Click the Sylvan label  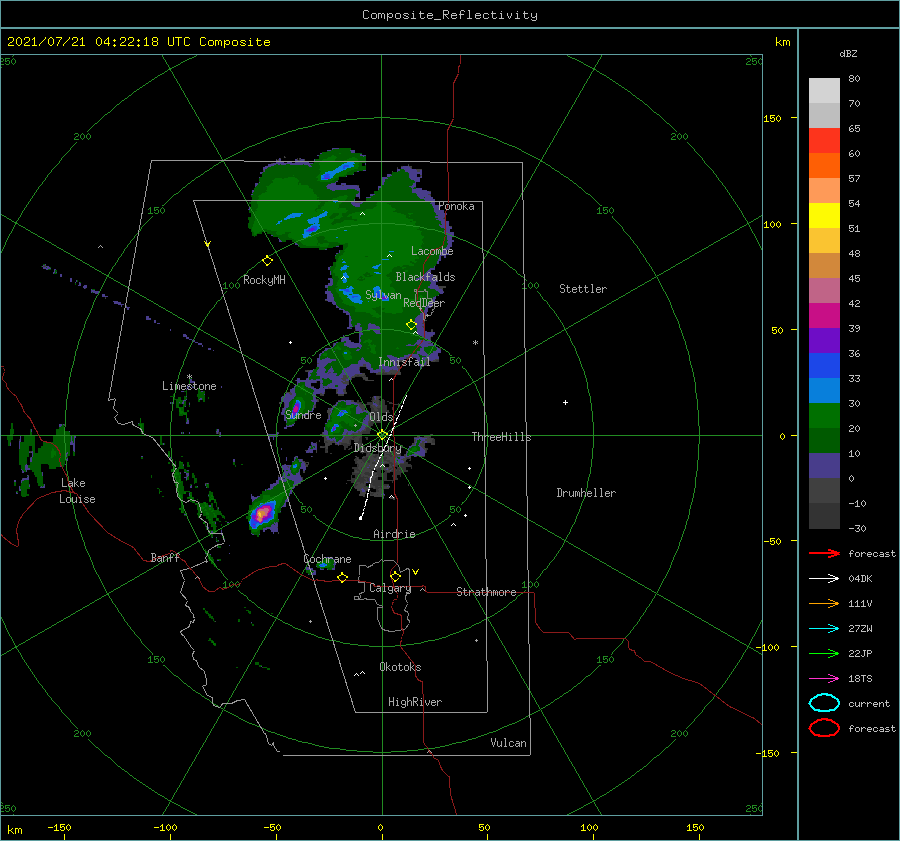click(383, 295)
